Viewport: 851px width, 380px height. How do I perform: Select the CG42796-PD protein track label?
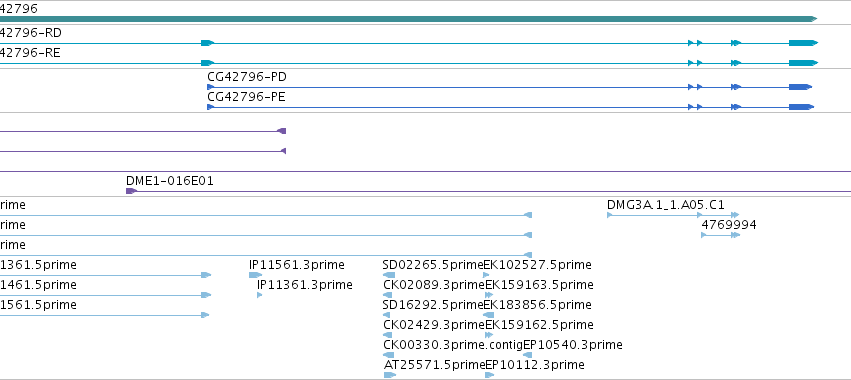[247, 77]
